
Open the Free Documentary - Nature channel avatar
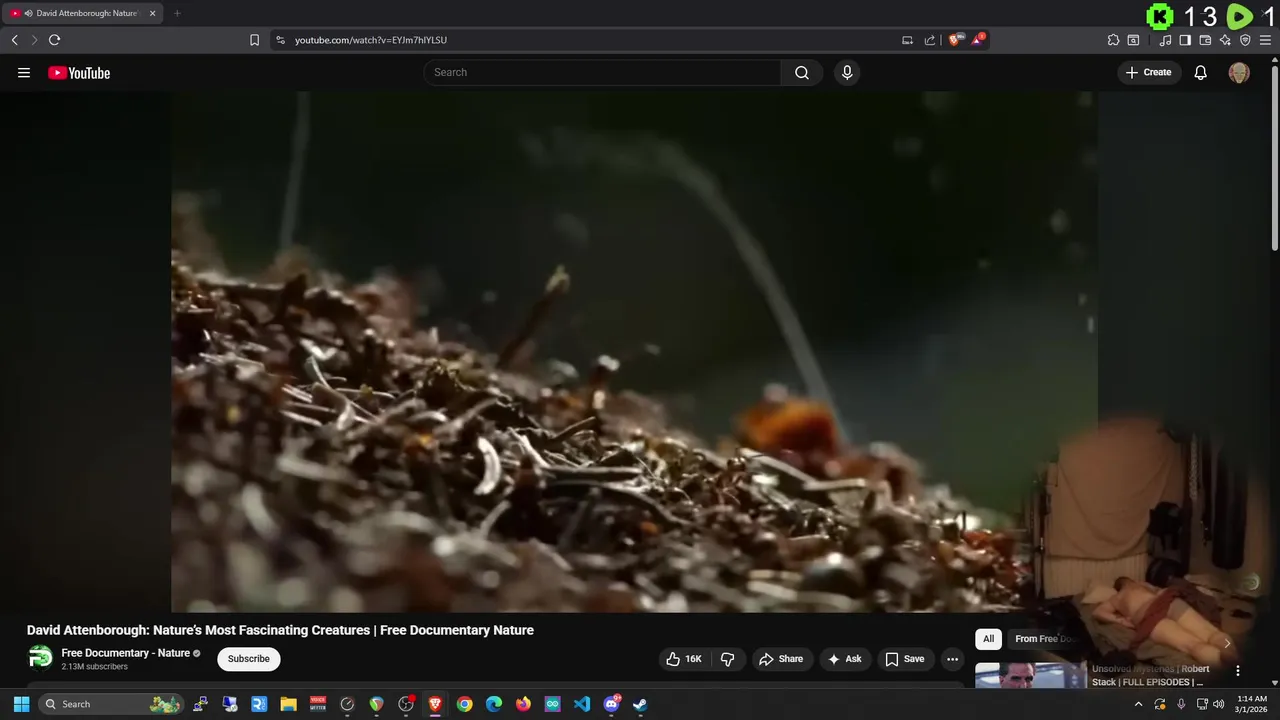click(40, 658)
